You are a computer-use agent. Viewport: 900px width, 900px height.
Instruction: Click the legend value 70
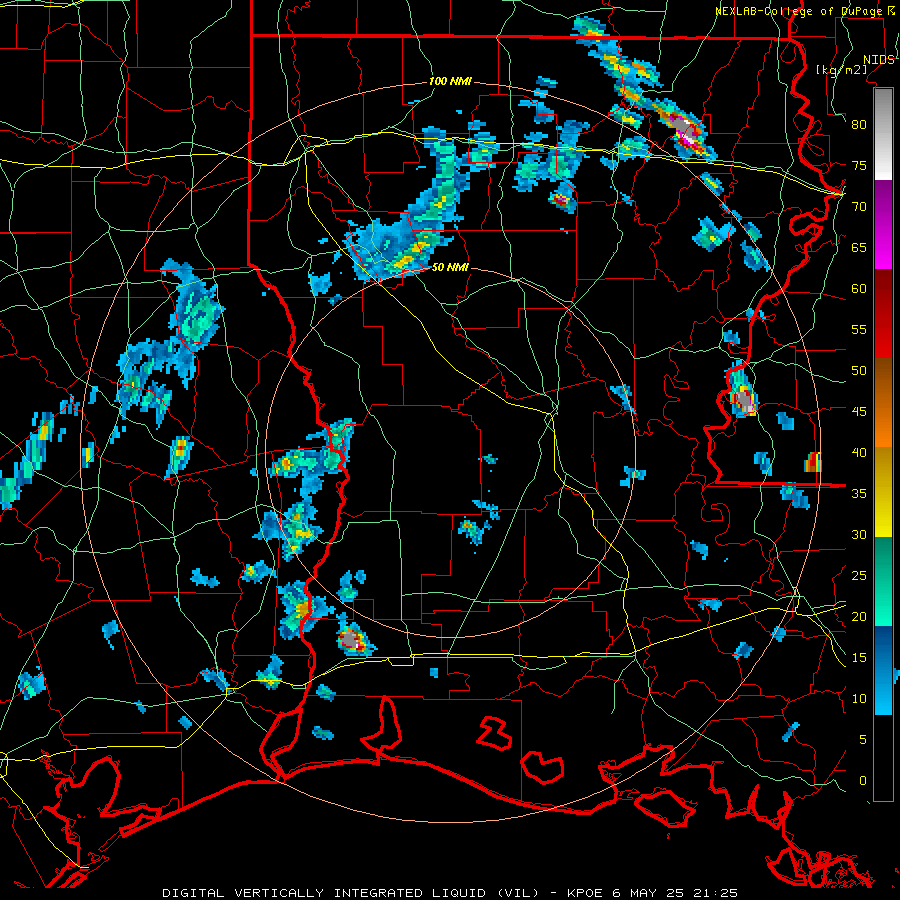(859, 207)
